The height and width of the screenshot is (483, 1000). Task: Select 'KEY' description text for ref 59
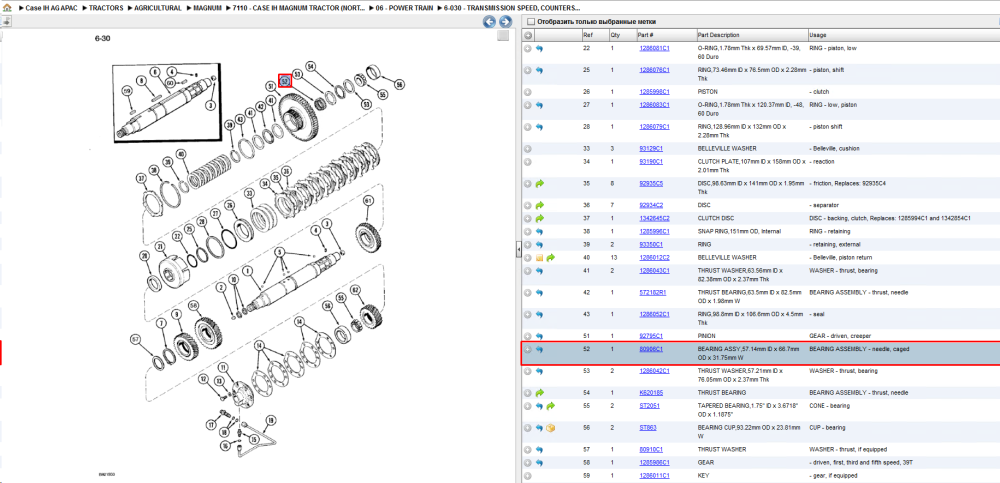[x=703, y=475]
